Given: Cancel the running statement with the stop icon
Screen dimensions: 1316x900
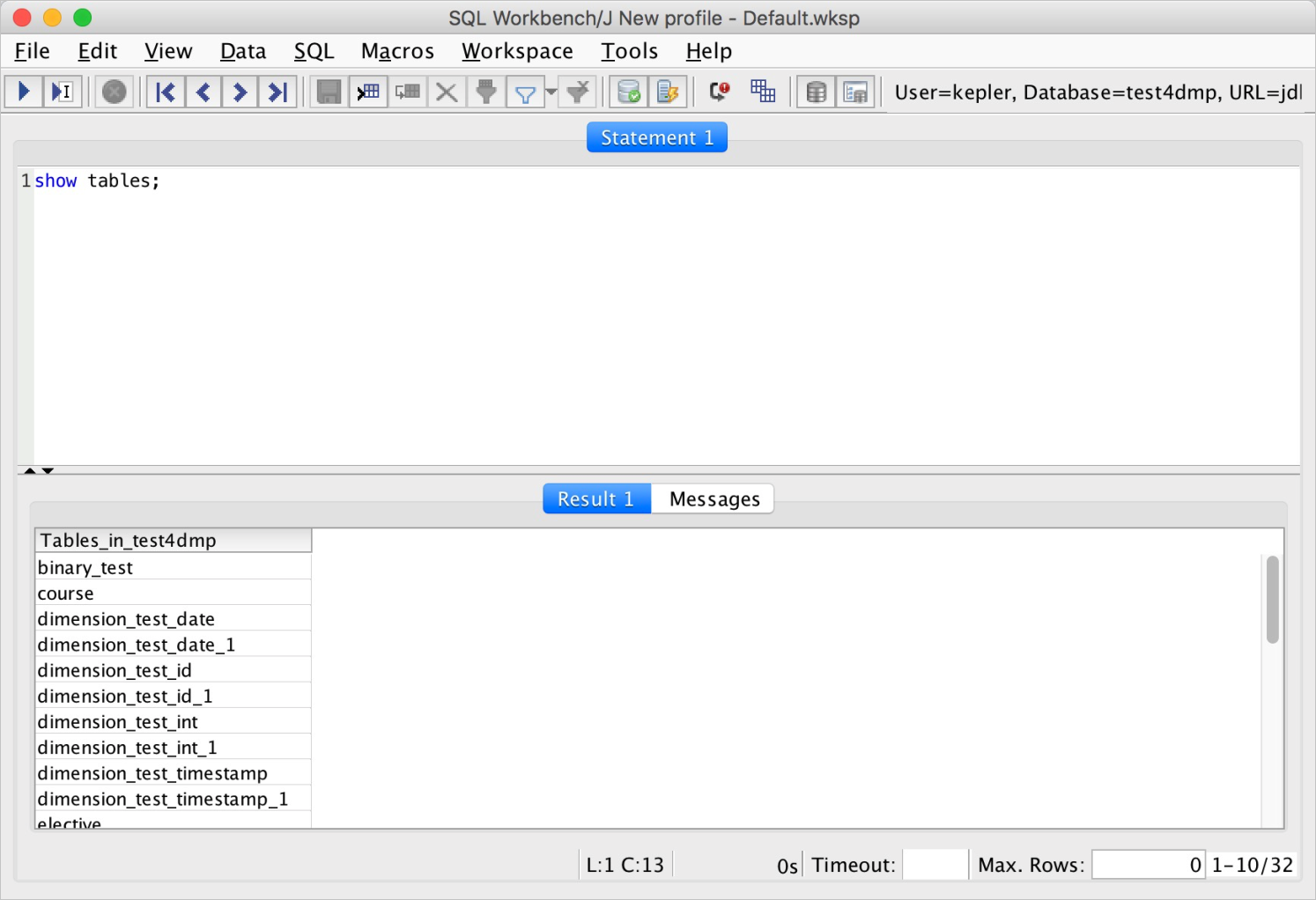Looking at the screenshot, I should coord(114,92).
